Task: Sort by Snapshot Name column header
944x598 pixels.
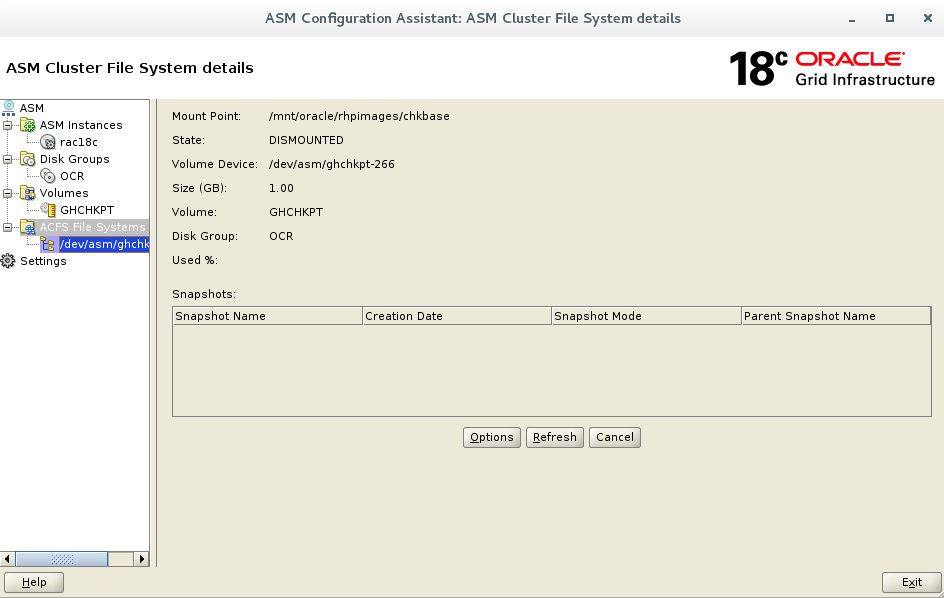Action: [267, 316]
